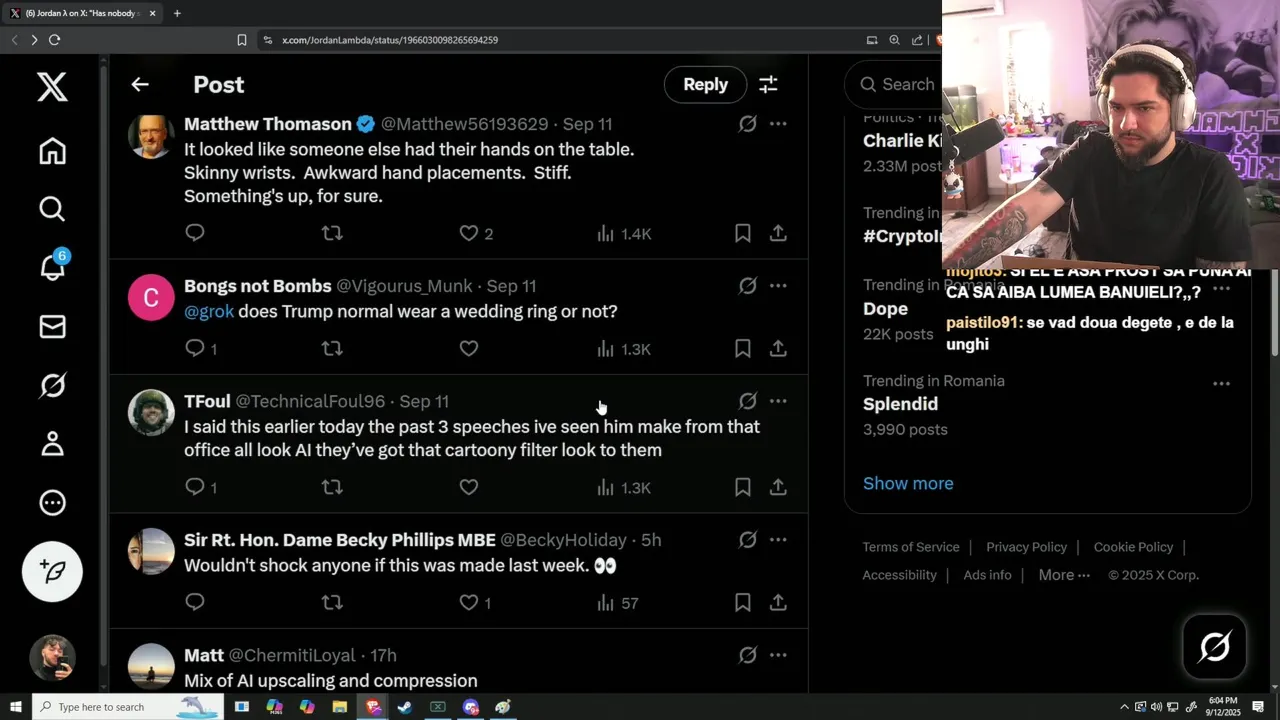Open account avatar in bottom left sidebar
The width and height of the screenshot is (1280, 720).
click(x=52, y=657)
